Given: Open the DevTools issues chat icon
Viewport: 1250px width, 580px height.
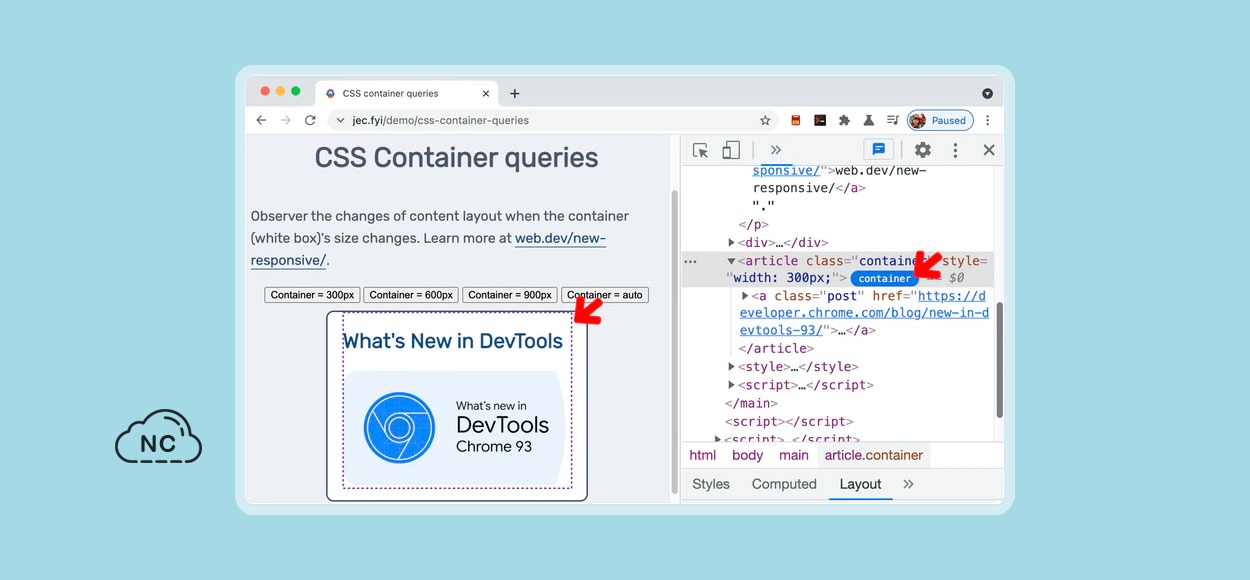Looking at the screenshot, I should [879, 150].
